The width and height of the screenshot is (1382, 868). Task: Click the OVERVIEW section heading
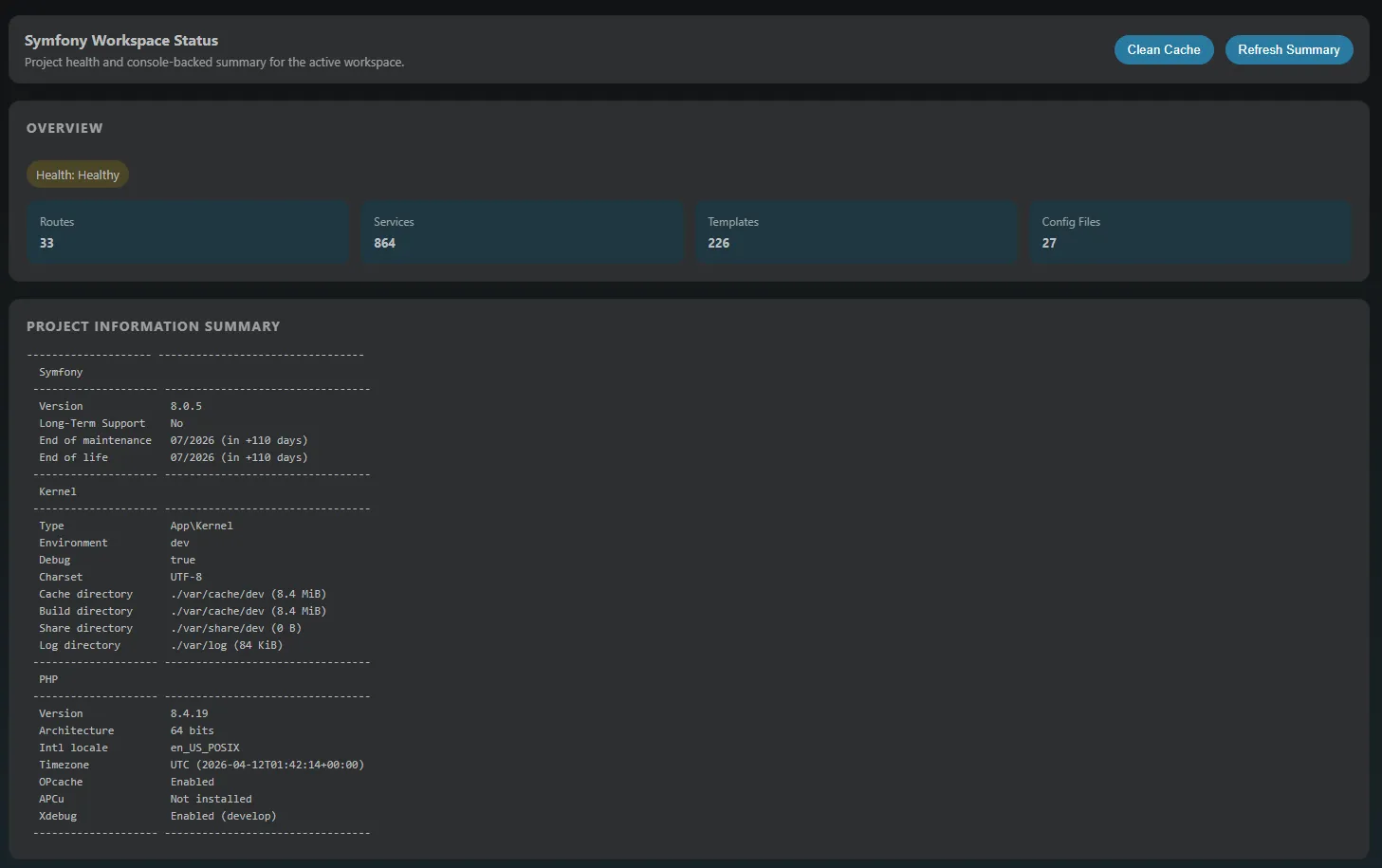pyautogui.click(x=64, y=128)
